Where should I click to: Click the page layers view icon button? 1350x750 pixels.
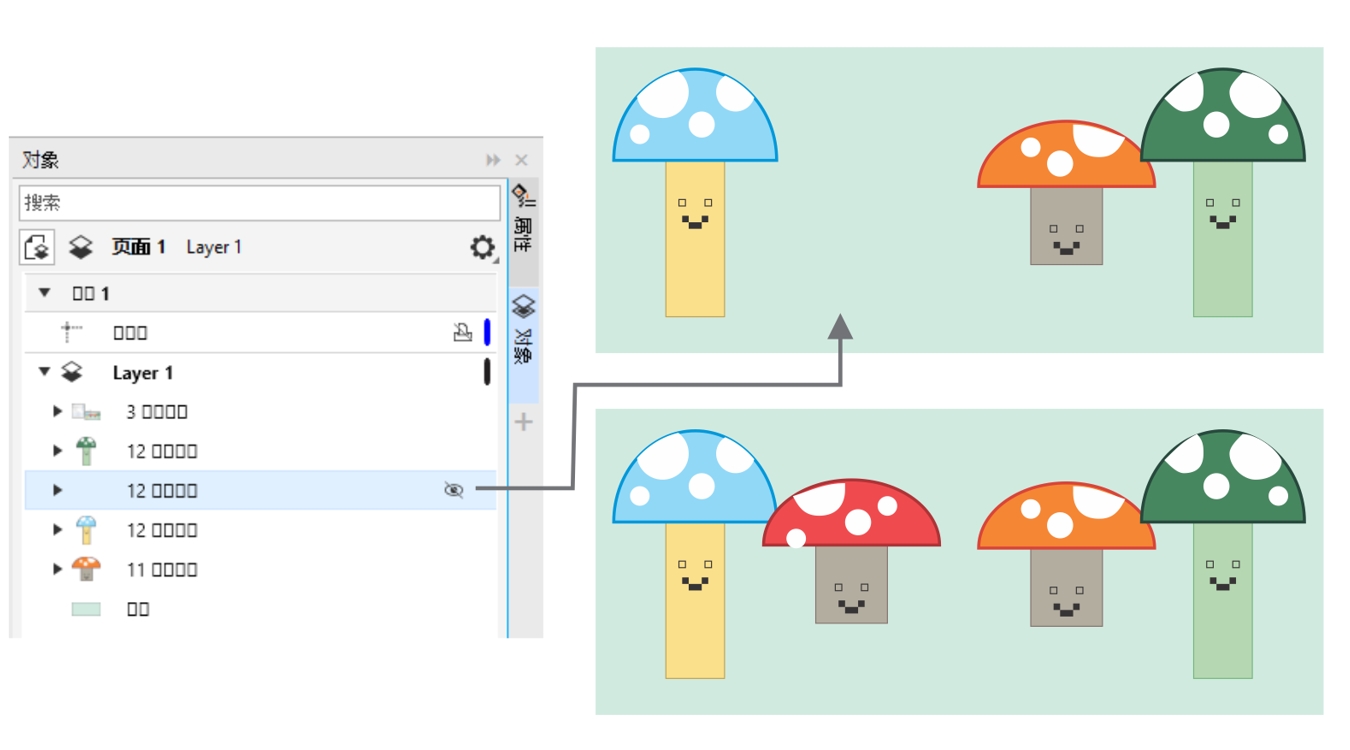pyautogui.click(x=37, y=247)
